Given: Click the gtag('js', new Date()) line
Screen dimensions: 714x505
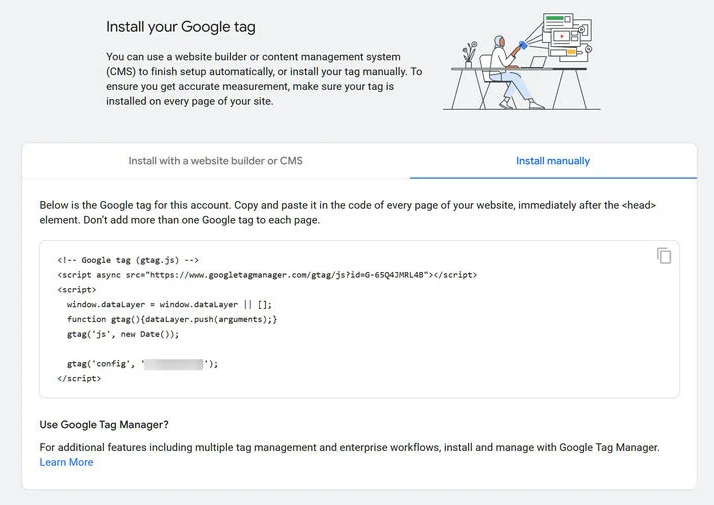Looking at the screenshot, I should point(123,334).
